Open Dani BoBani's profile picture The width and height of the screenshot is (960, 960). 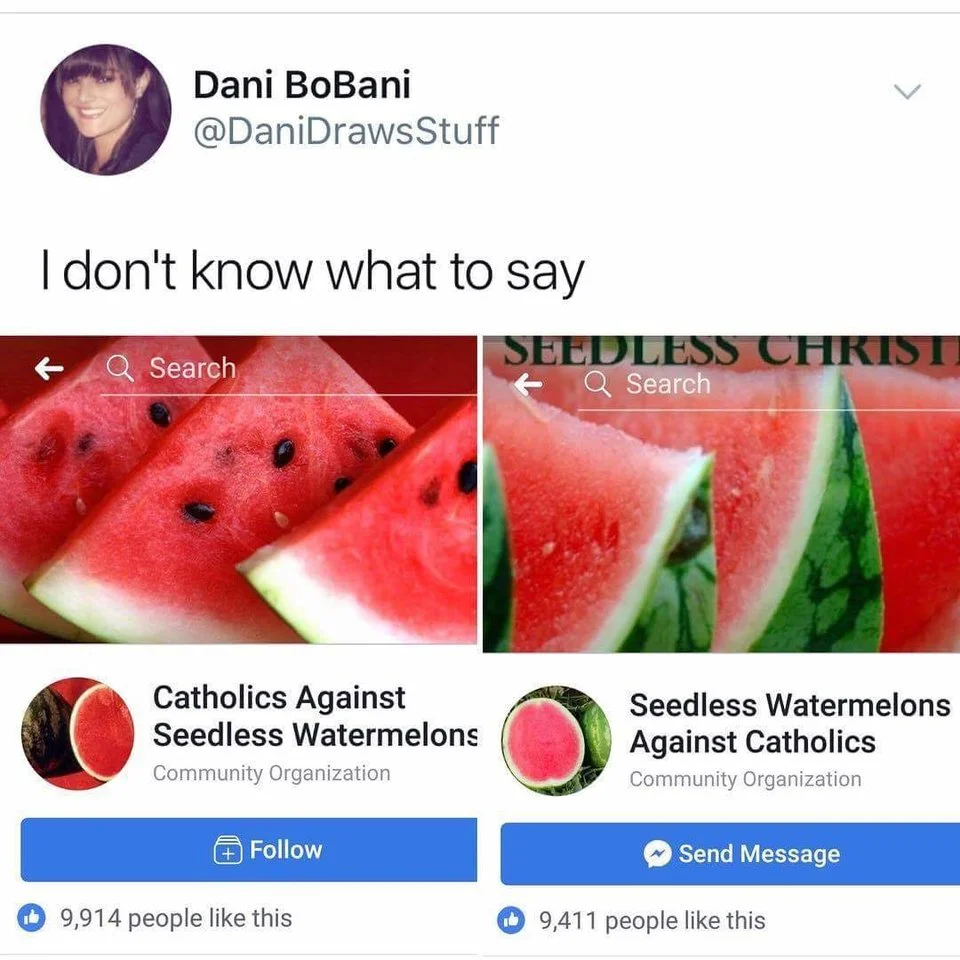click(x=105, y=110)
